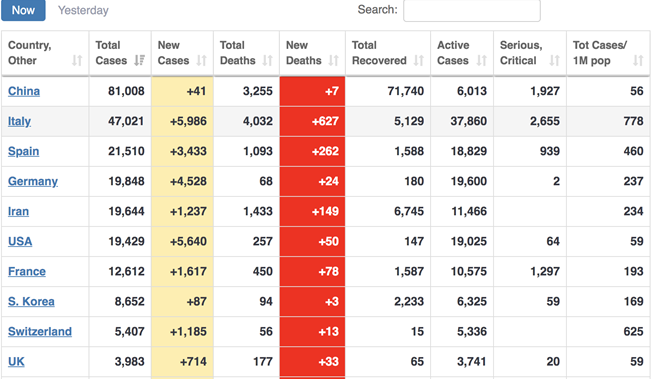Click Active Cases sort icon
The height and width of the screenshot is (379, 660).
click(x=482, y=61)
